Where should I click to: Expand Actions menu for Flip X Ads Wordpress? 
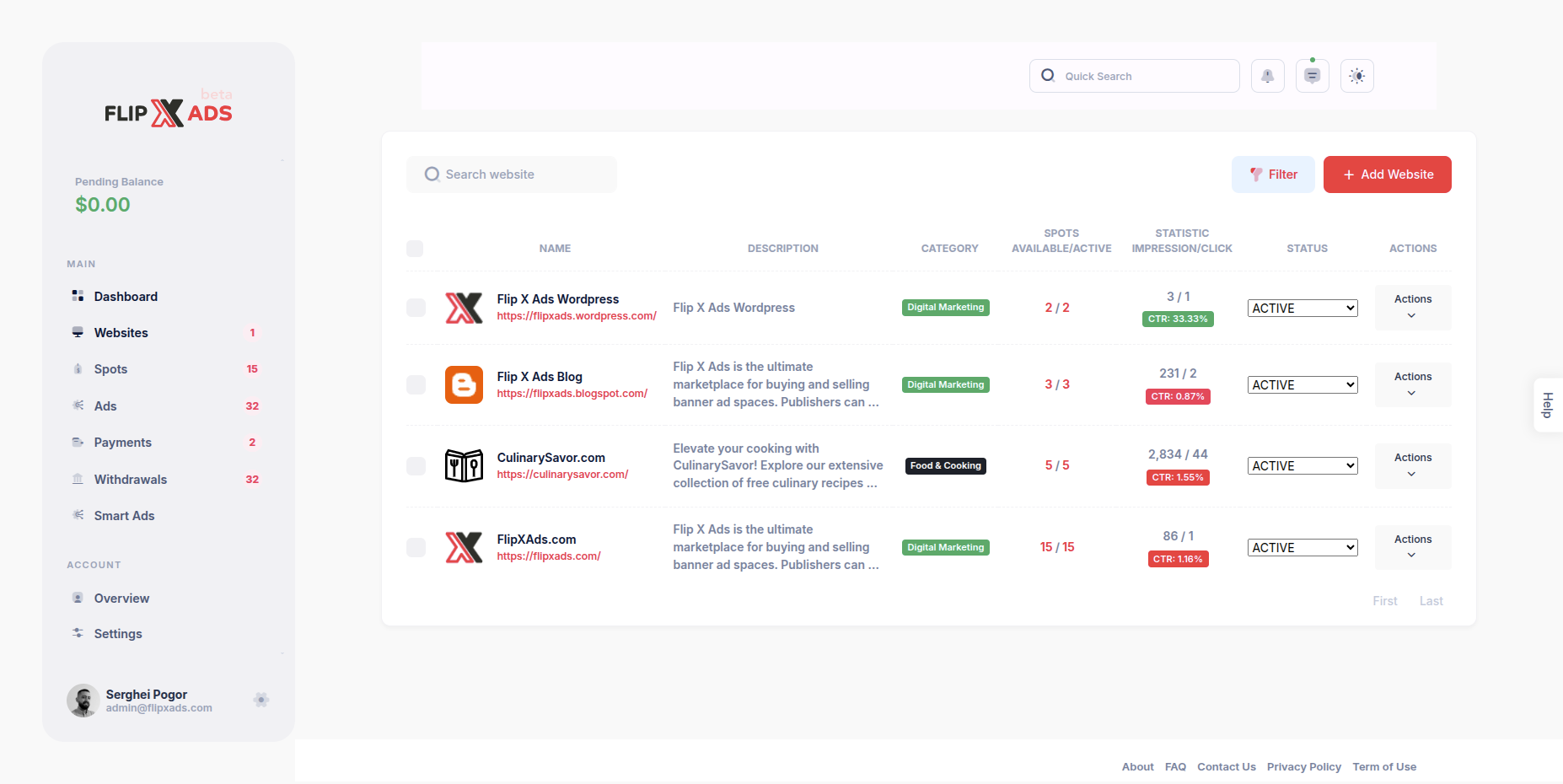pos(1413,307)
